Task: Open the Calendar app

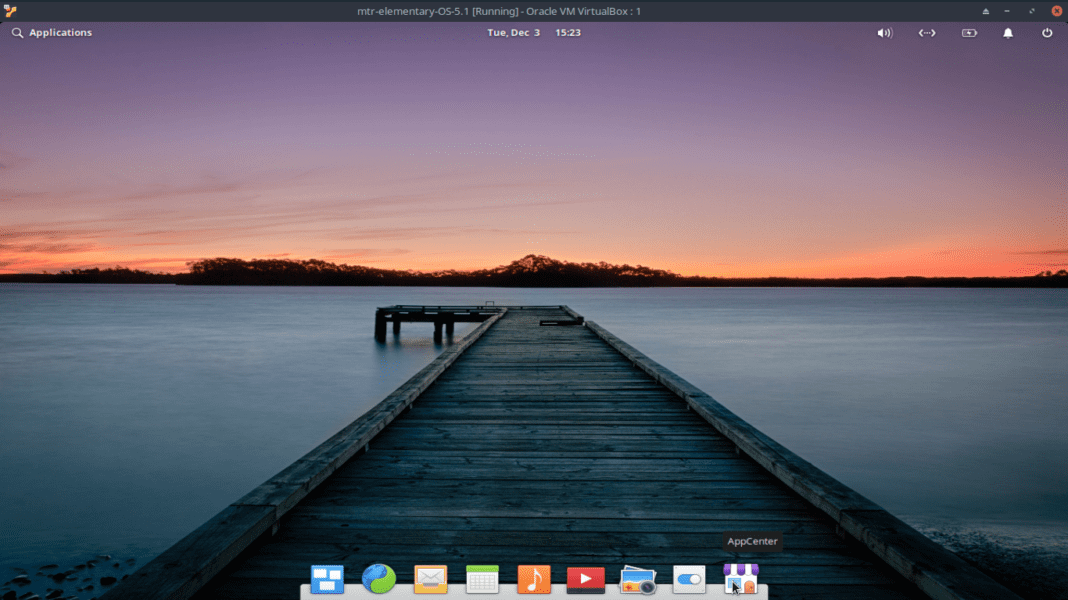Action: tap(482, 580)
